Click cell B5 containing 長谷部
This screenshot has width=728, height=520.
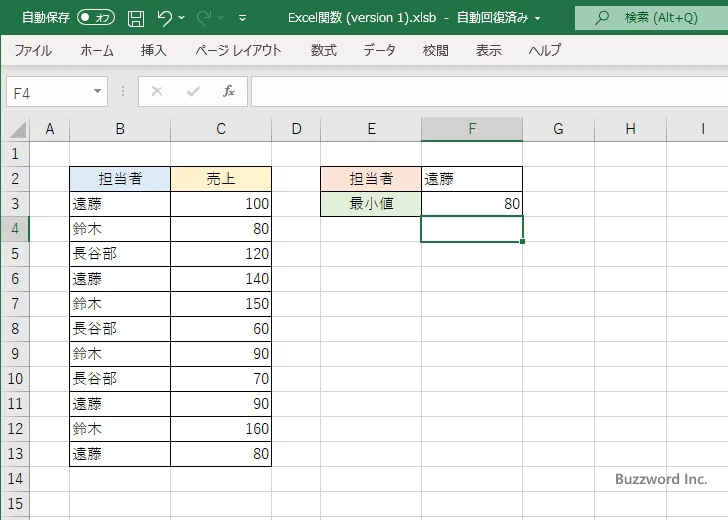coord(120,254)
